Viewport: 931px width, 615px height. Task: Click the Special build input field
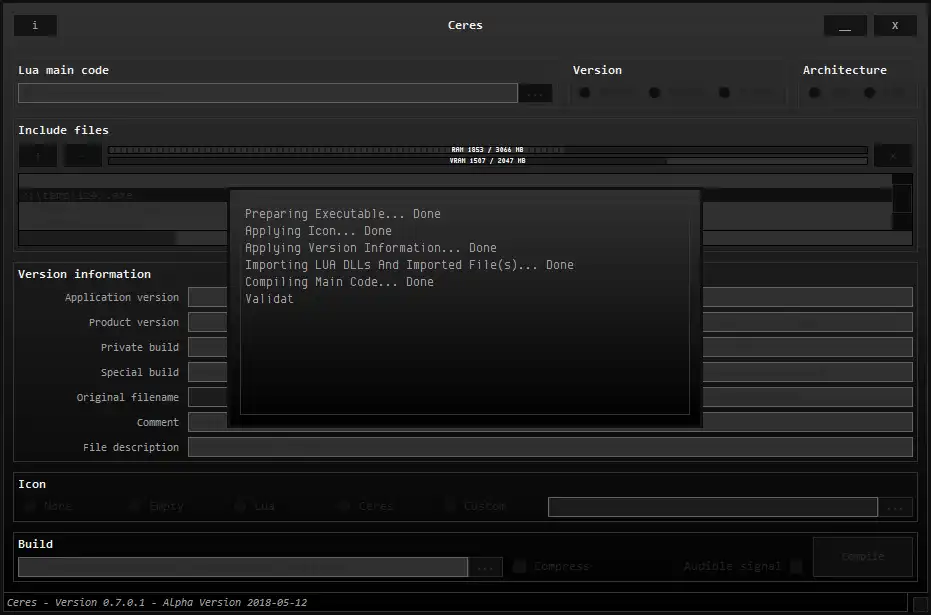(550, 372)
